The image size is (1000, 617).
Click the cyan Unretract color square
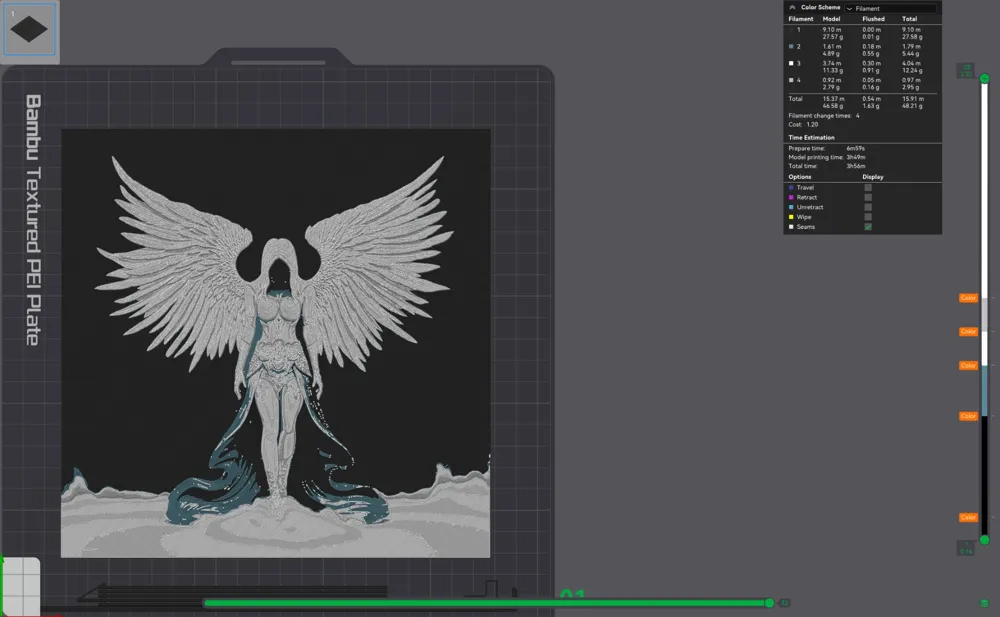791,207
